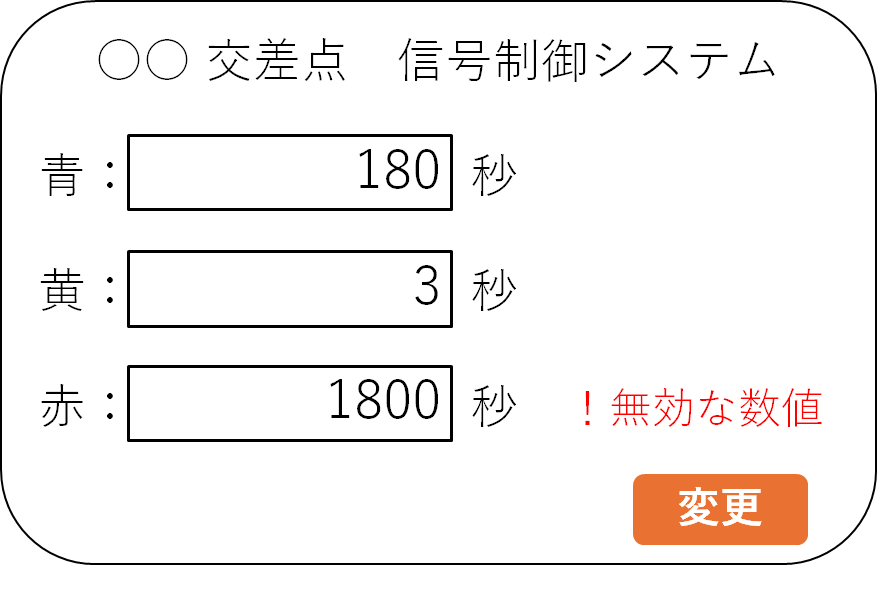
Task: Click the 秒 unit beside the 黄 field
Action: click(494, 291)
